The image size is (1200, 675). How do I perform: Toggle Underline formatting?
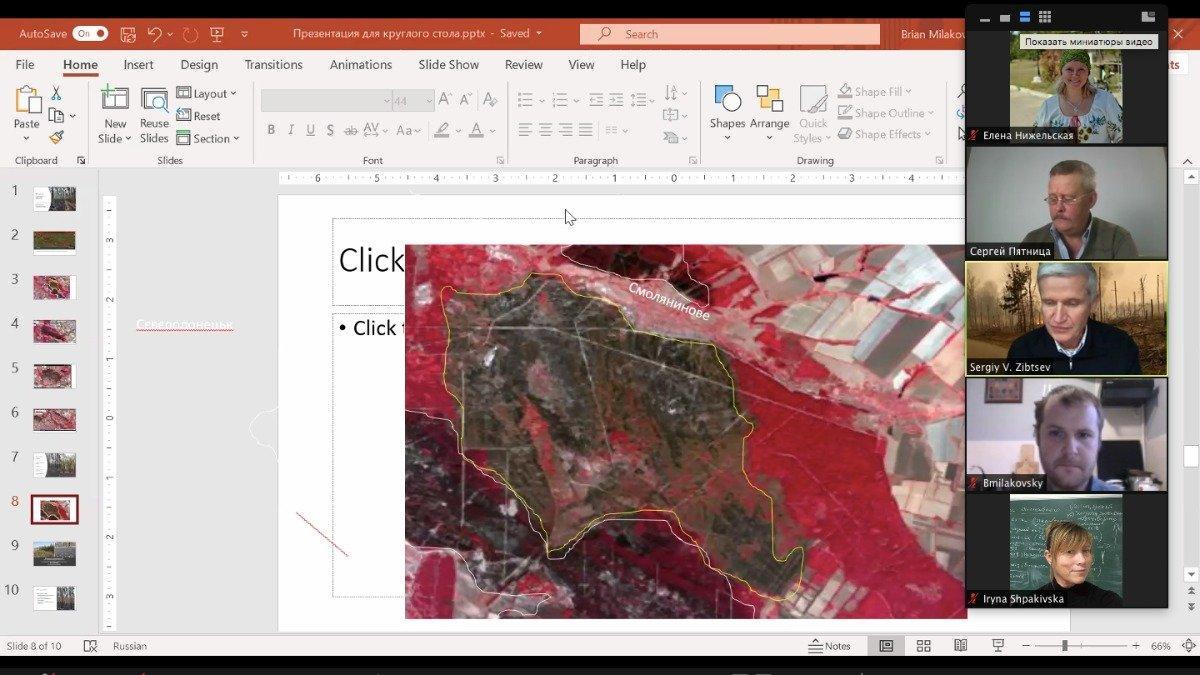(311, 130)
